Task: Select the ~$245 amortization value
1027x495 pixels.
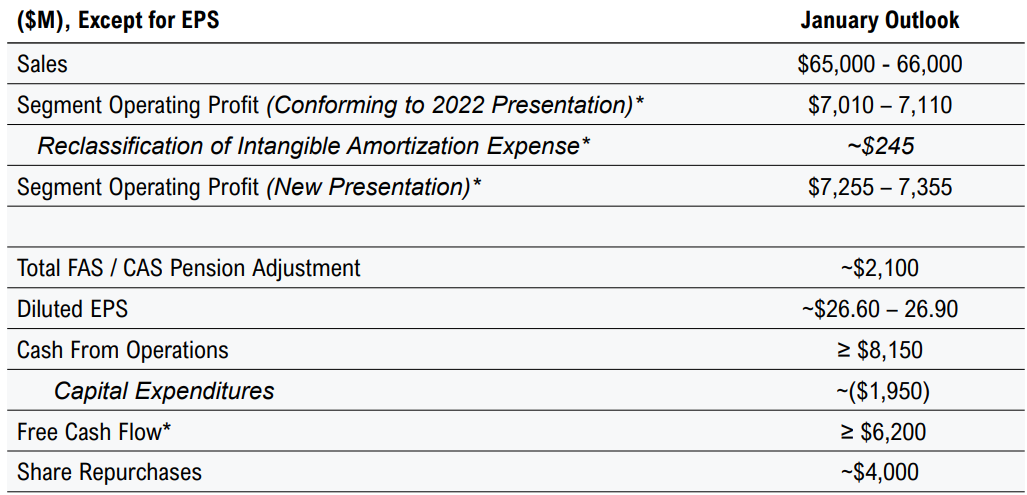Action: pyautogui.click(x=880, y=146)
